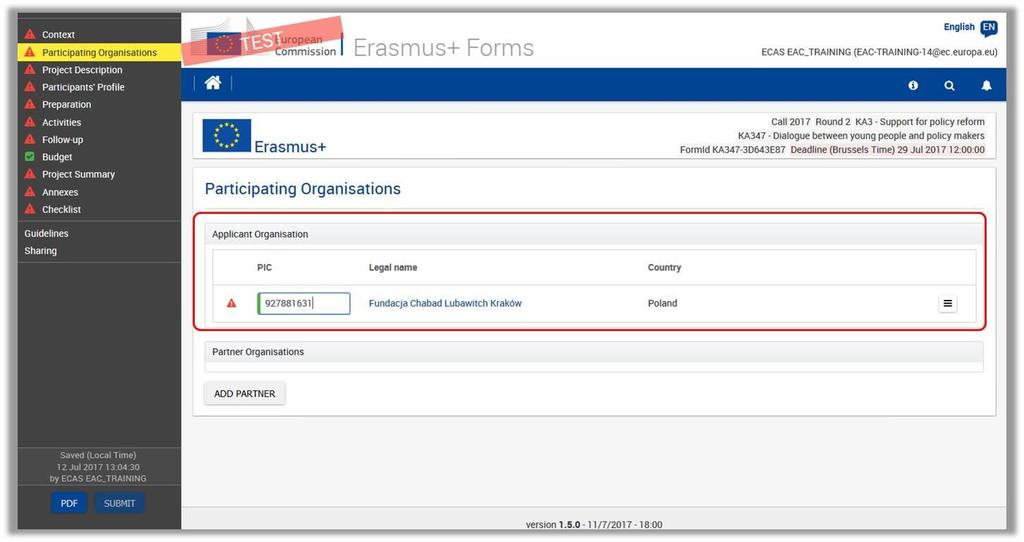The image size is (1024, 542).
Task: Open the Sharing link in sidebar
Action: pyautogui.click(x=40, y=251)
